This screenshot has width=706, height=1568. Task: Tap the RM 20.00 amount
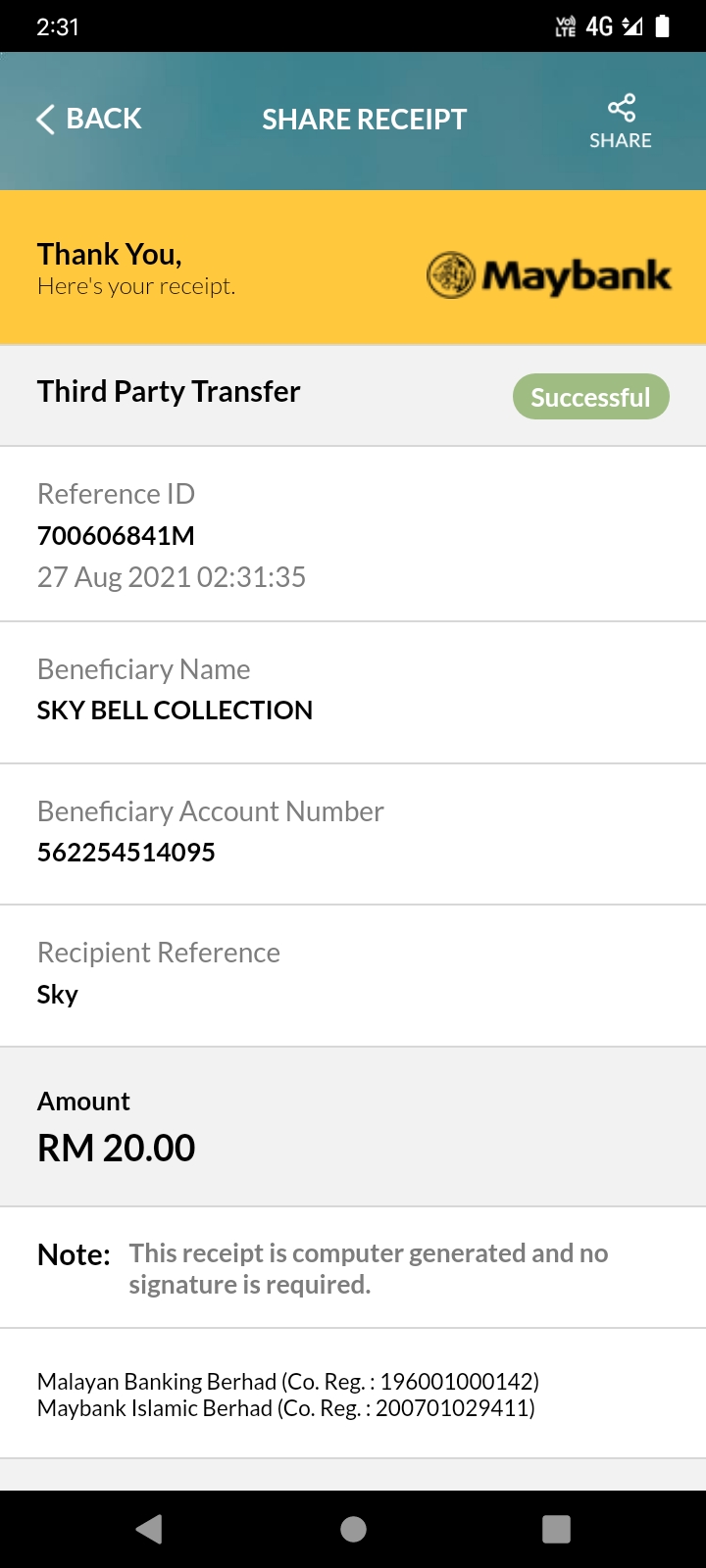tap(117, 1148)
